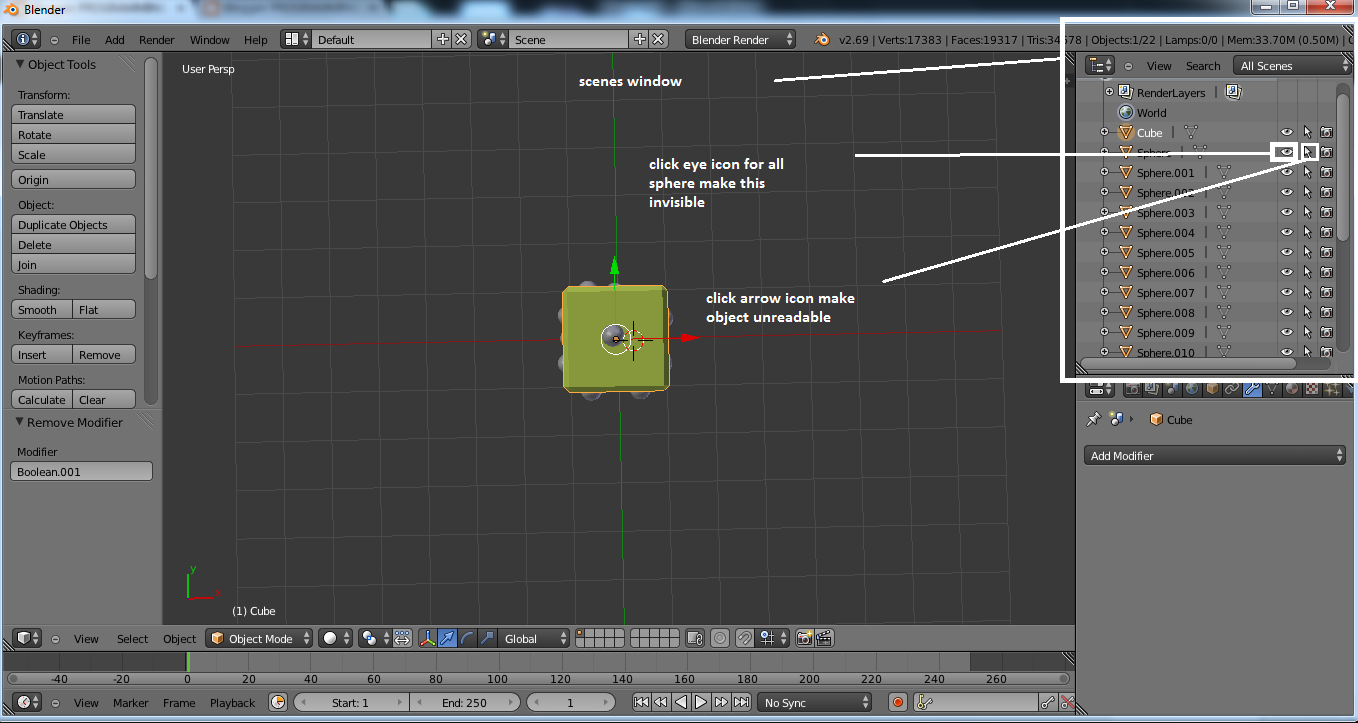
Task: Expand the RenderLayers tree item
Action: pyautogui.click(x=1109, y=92)
